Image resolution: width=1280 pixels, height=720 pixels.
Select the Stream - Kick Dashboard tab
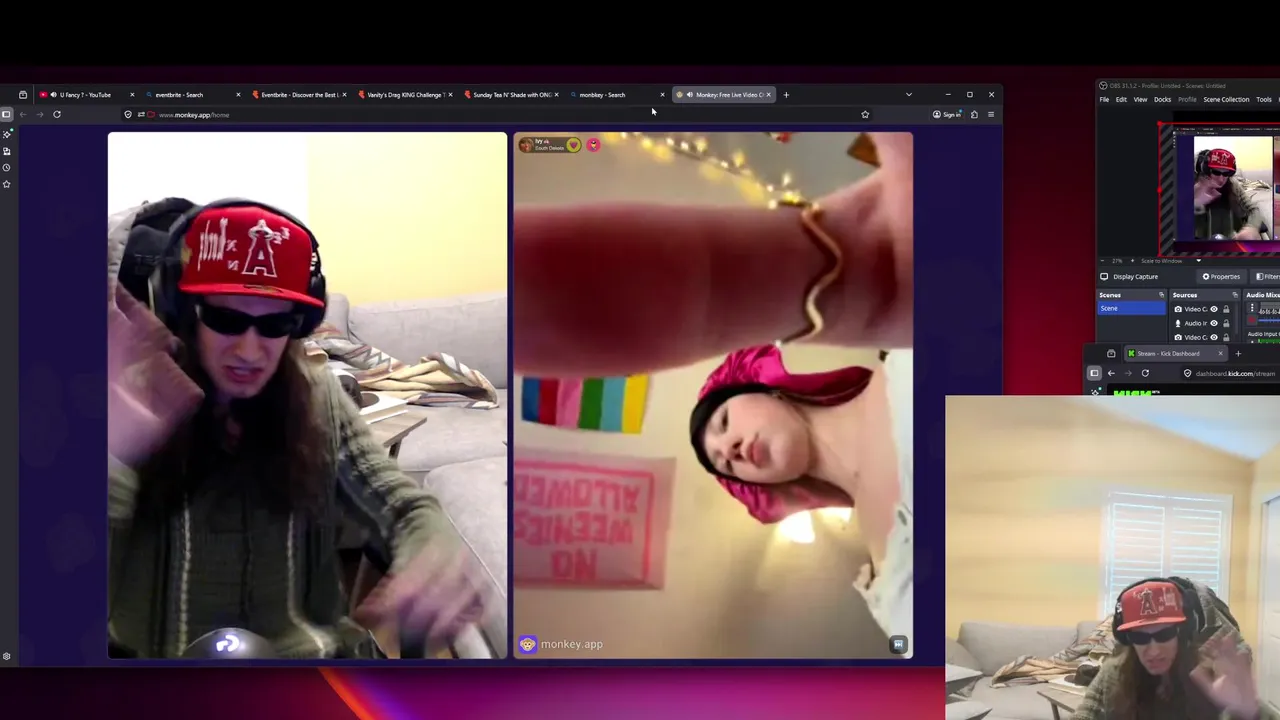pyautogui.click(x=1175, y=354)
